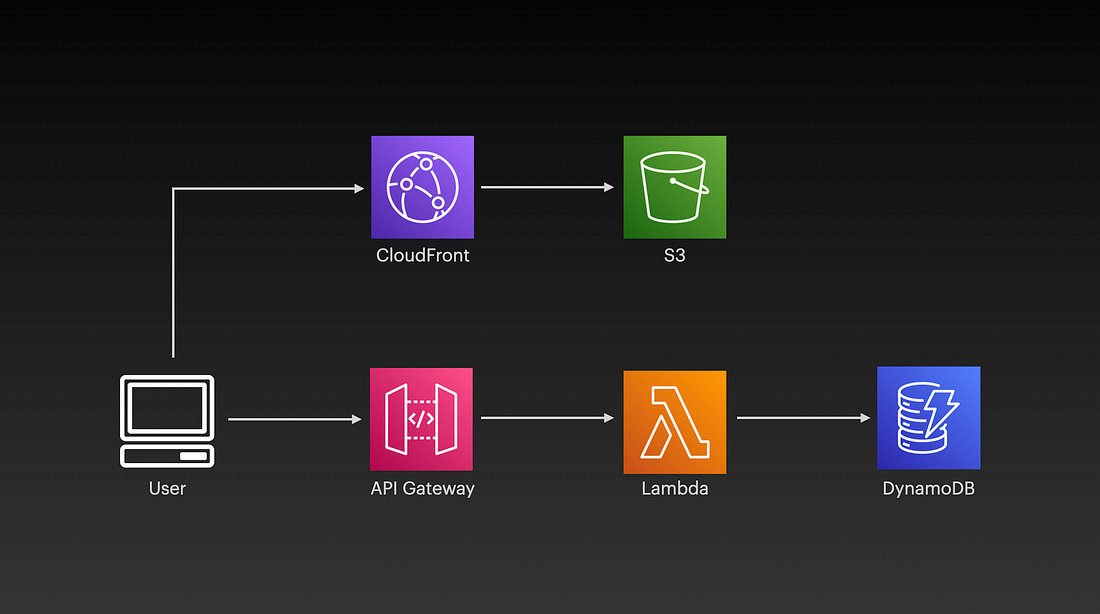Click the arrow from User to API Gateway
The image size is (1100, 614).
[x=295, y=420]
